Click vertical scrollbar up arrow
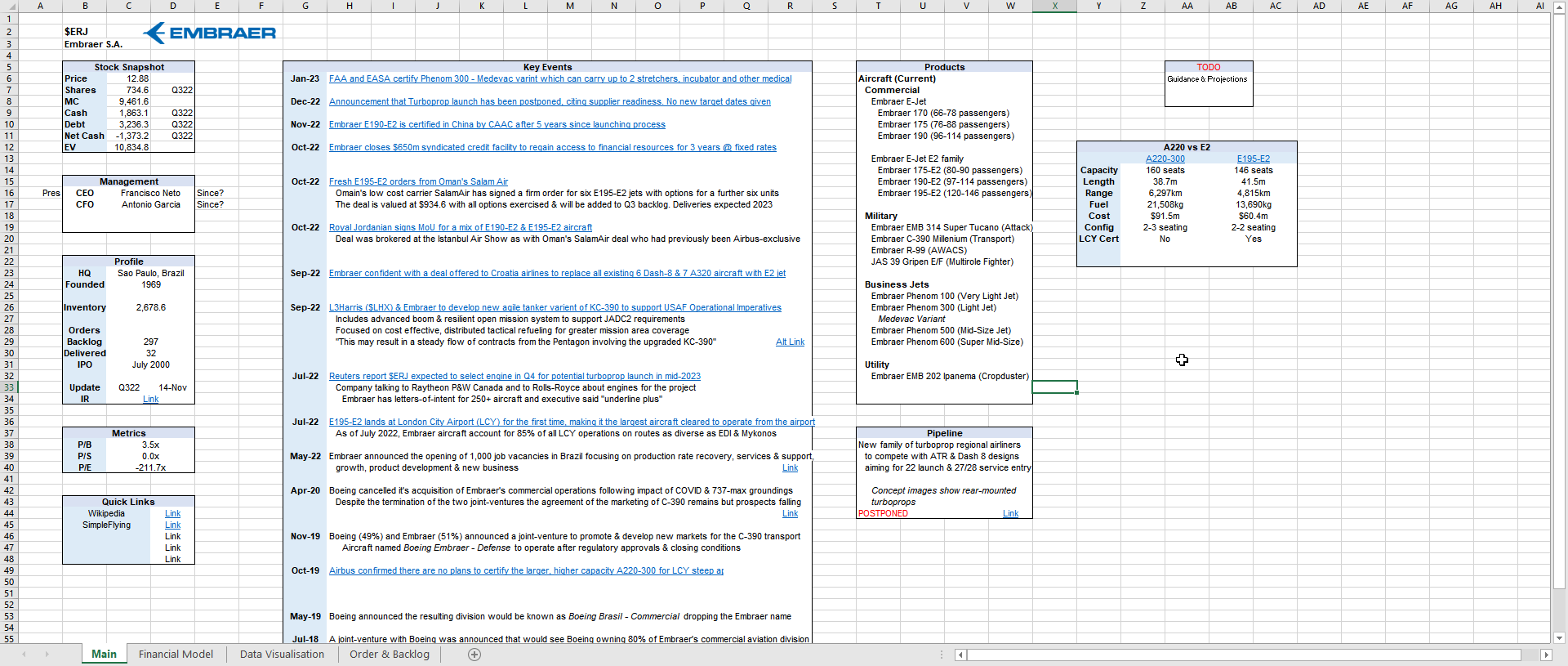Viewport: 1568px width, 666px height. [1559, 7]
